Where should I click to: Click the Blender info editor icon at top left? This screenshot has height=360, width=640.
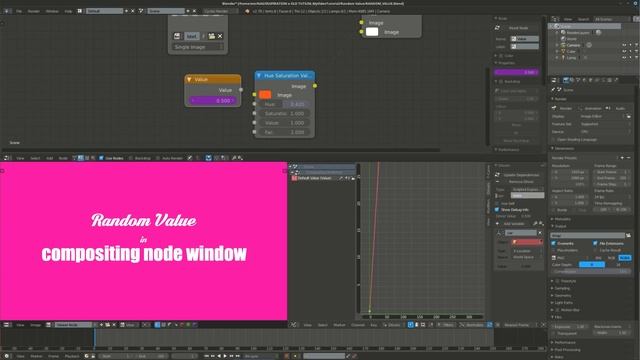tap(6, 11)
